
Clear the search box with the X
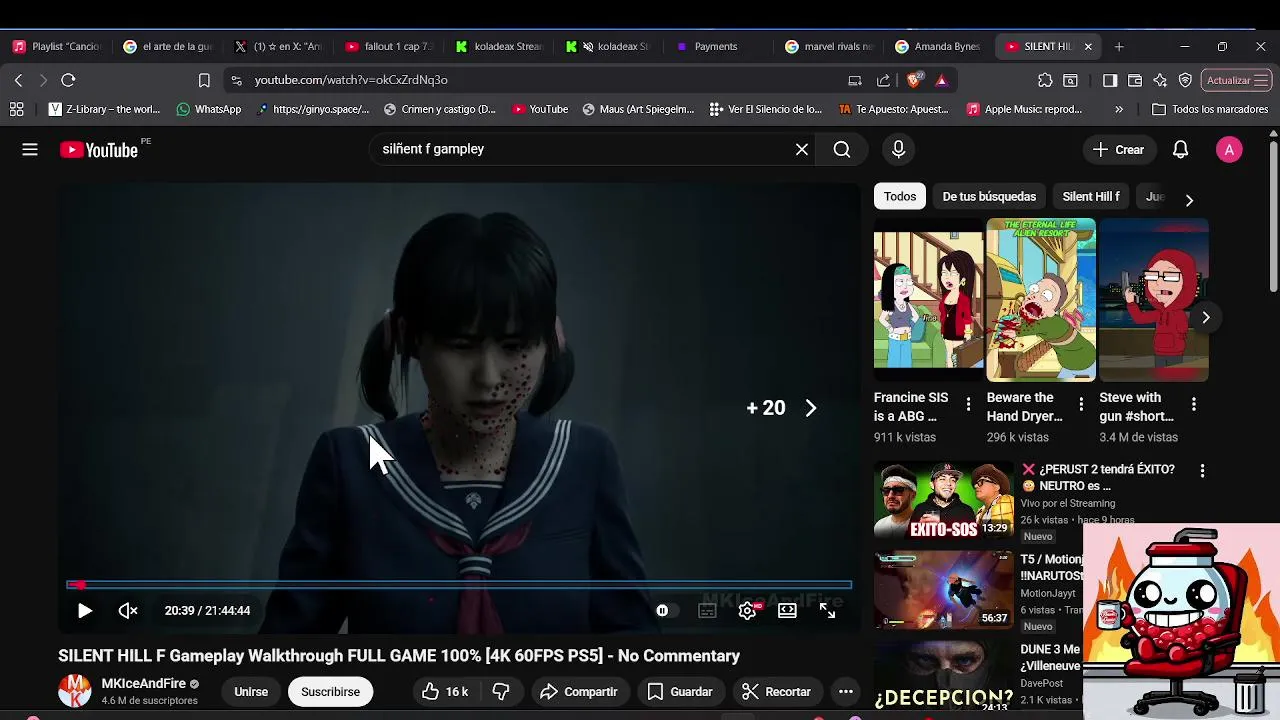tap(802, 150)
